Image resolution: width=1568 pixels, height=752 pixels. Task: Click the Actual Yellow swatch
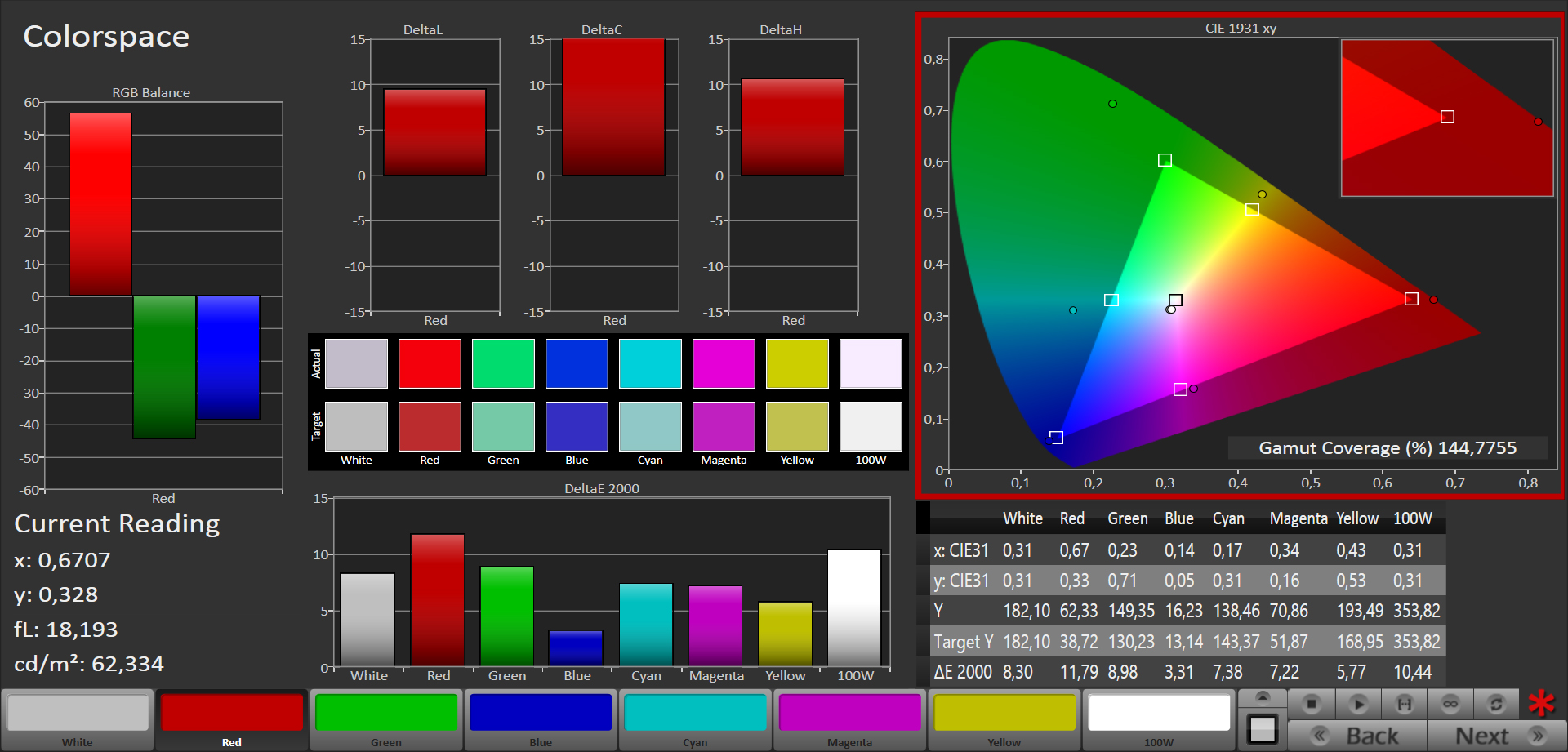[x=797, y=363]
